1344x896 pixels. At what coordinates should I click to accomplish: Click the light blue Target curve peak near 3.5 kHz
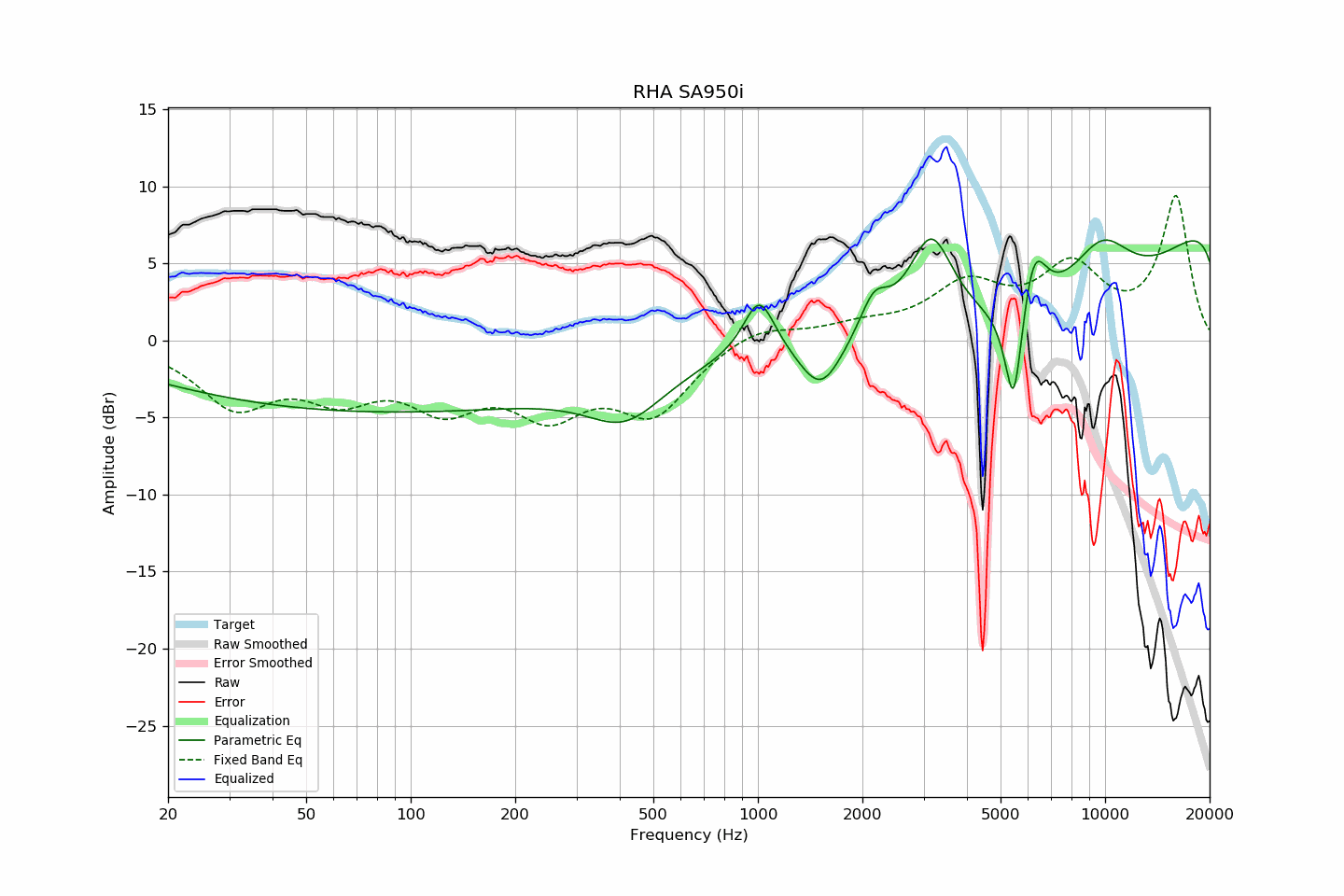tap(945, 140)
